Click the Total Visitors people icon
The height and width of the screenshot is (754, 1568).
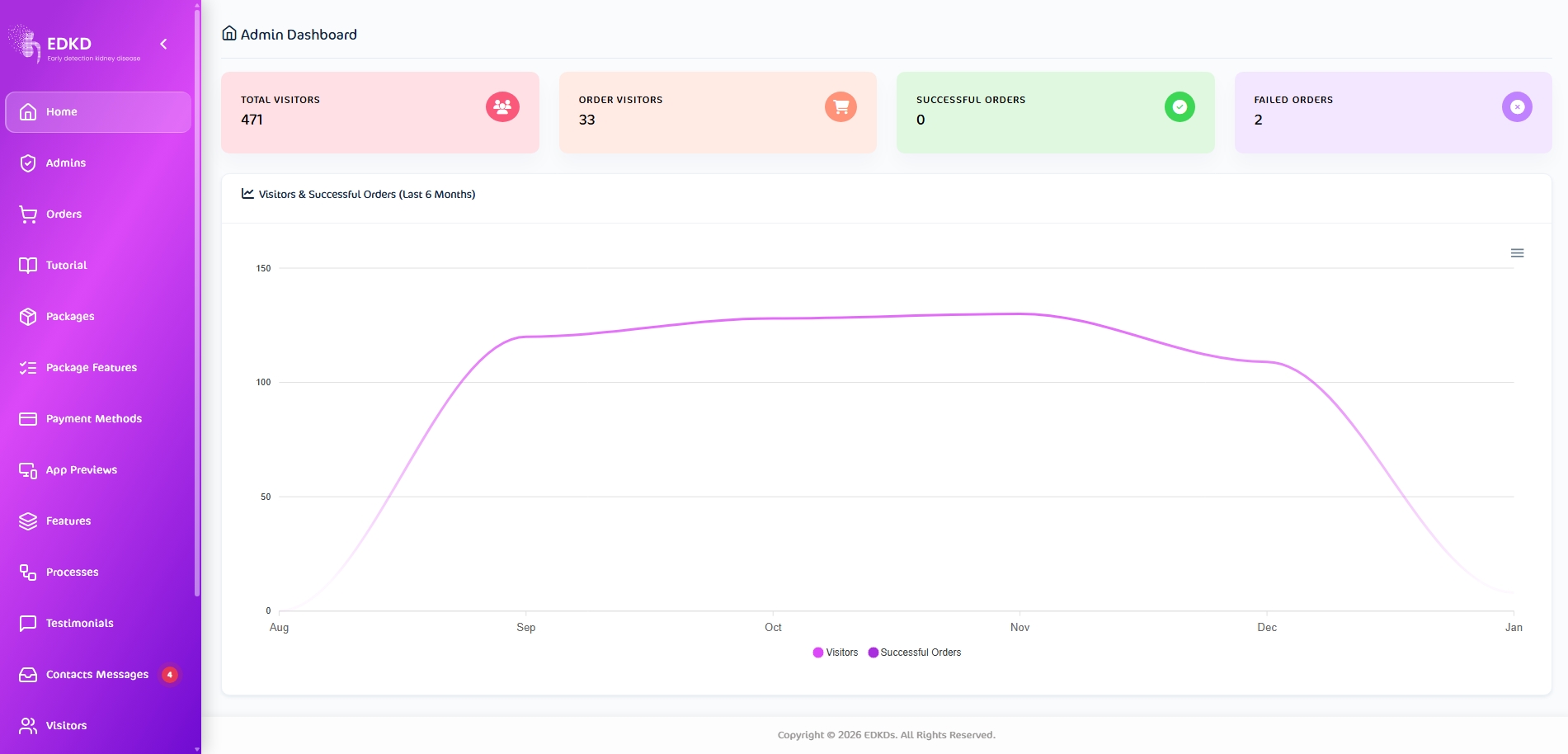pyautogui.click(x=502, y=107)
